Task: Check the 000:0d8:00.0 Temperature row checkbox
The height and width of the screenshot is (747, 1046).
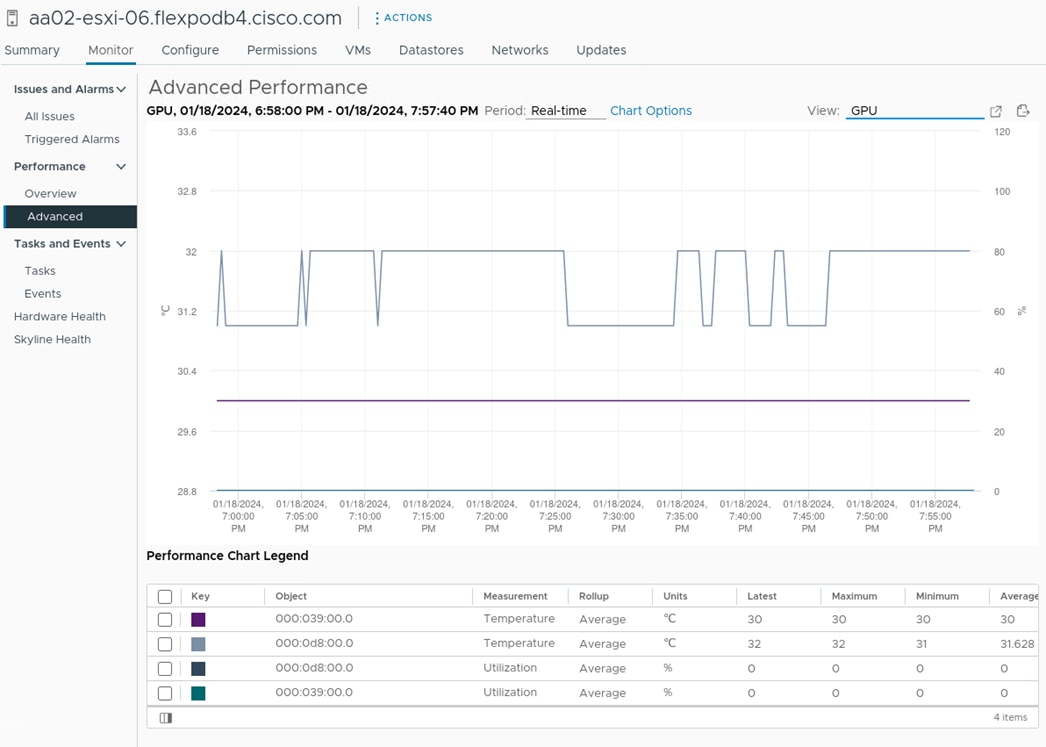Action: pos(165,644)
